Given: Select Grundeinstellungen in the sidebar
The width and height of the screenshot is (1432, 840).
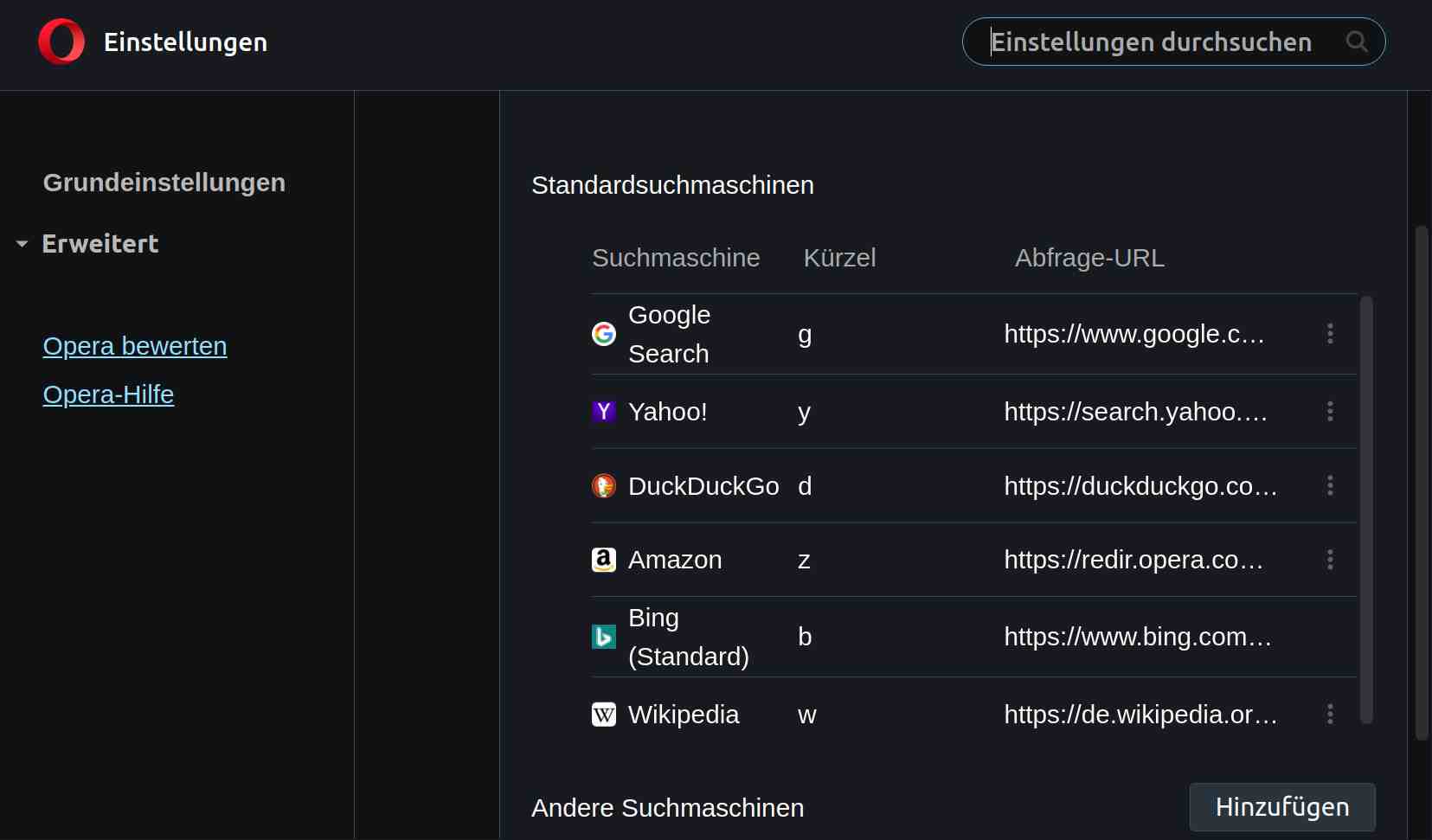Looking at the screenshot, I should click(x=164, y=183).
